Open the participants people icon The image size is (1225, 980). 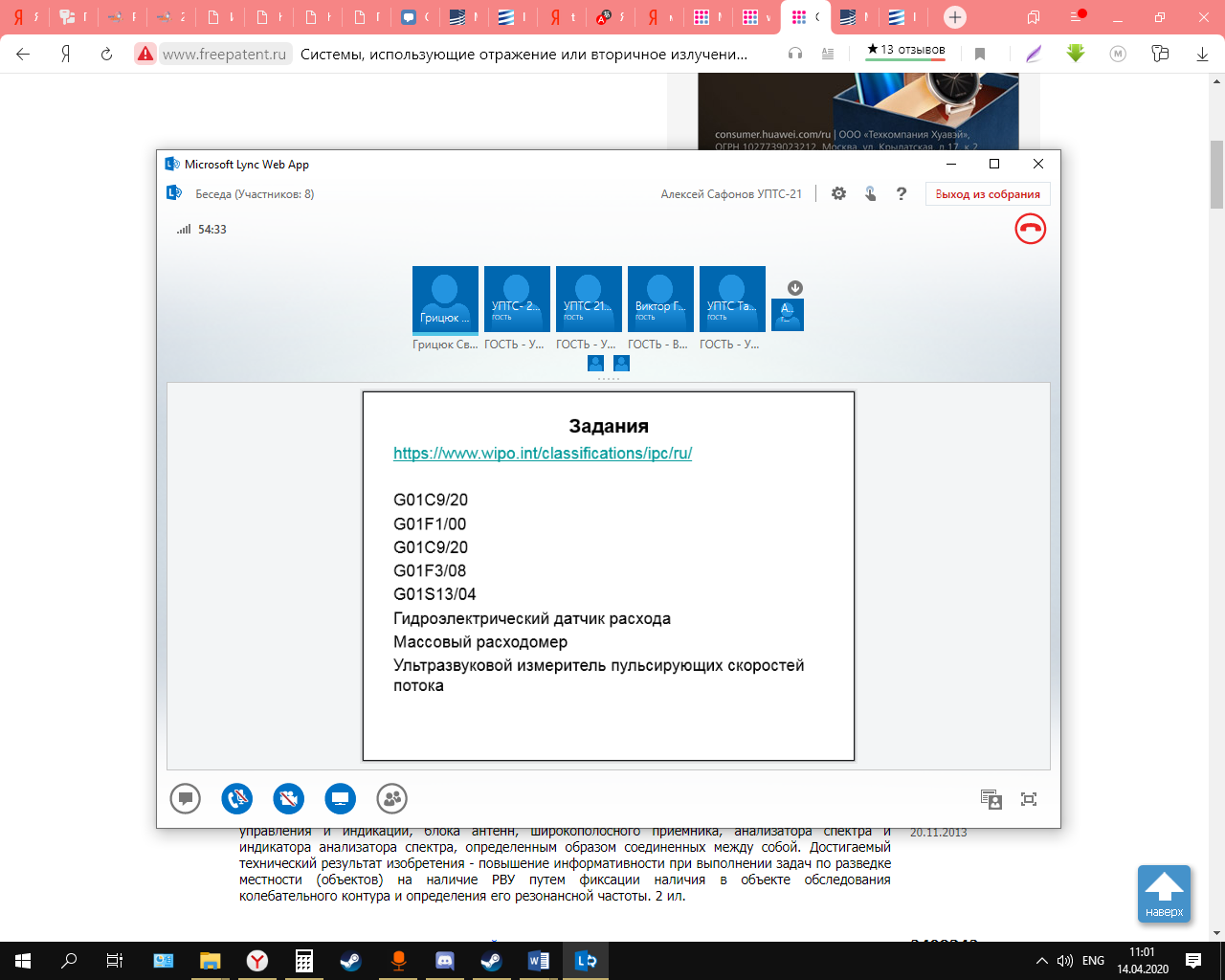[391, 798]
